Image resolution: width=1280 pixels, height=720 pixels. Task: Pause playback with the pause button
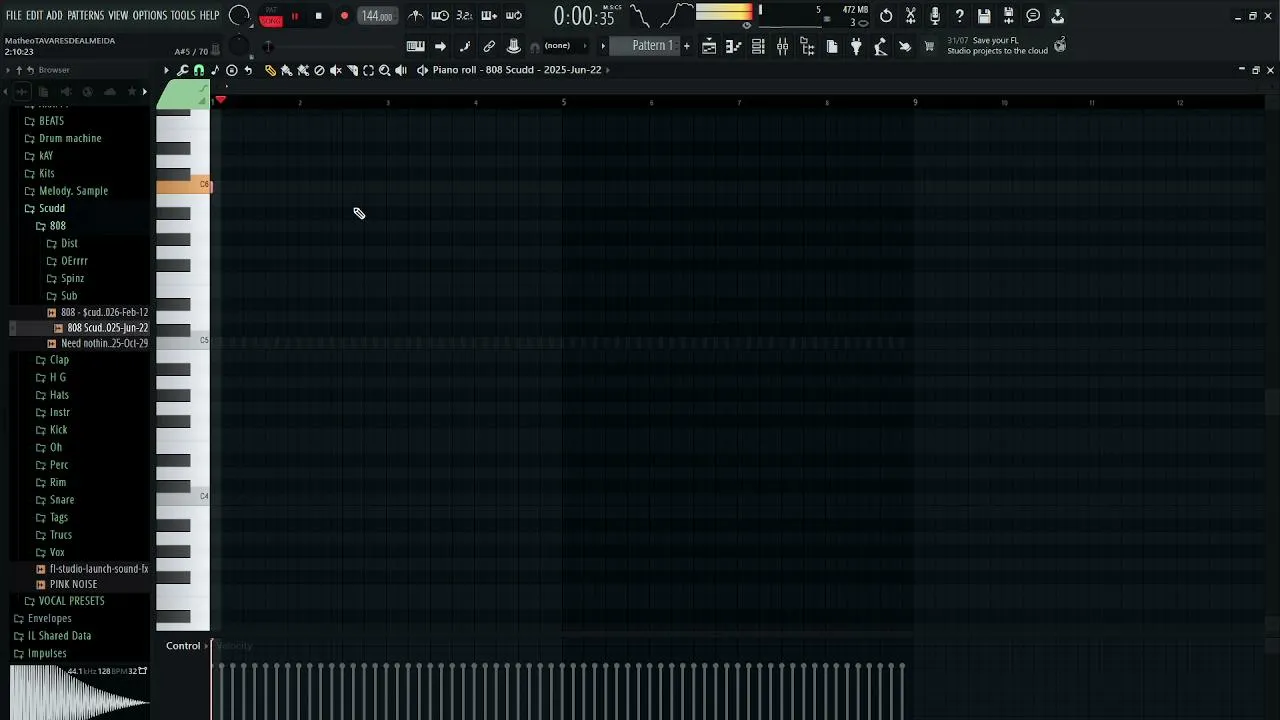295,16
